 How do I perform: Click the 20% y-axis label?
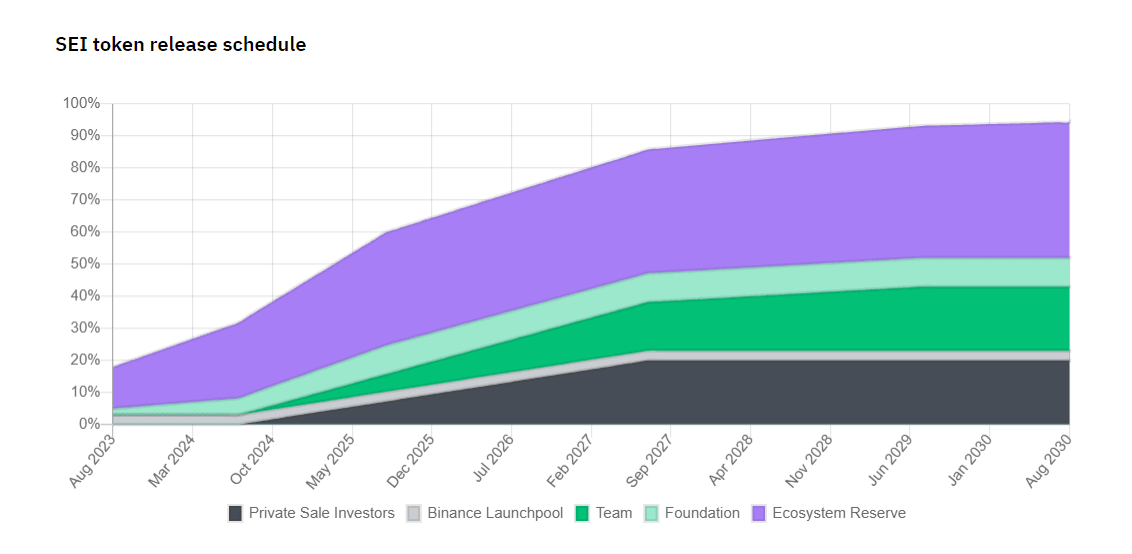point(85,360)
